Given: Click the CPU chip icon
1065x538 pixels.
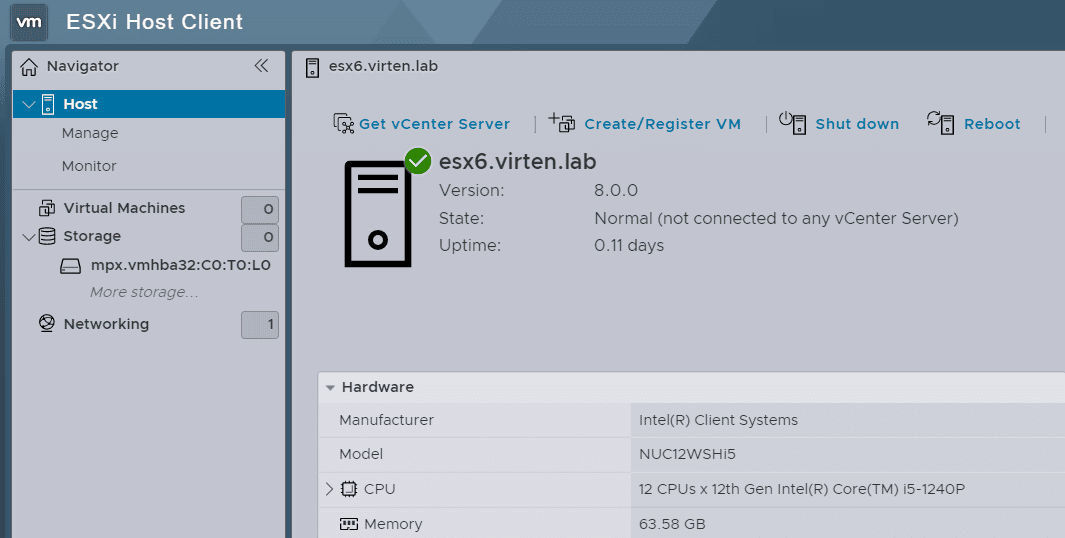Looking at the screenshot, I should [x=348, y=488].
